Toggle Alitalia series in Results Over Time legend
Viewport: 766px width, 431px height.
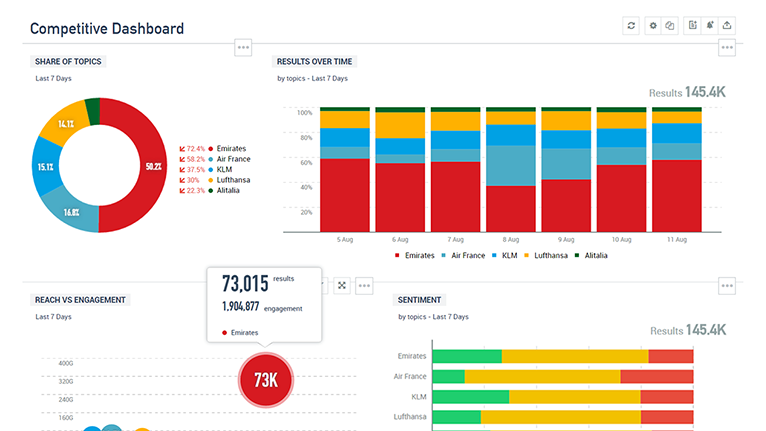point(591,256)
